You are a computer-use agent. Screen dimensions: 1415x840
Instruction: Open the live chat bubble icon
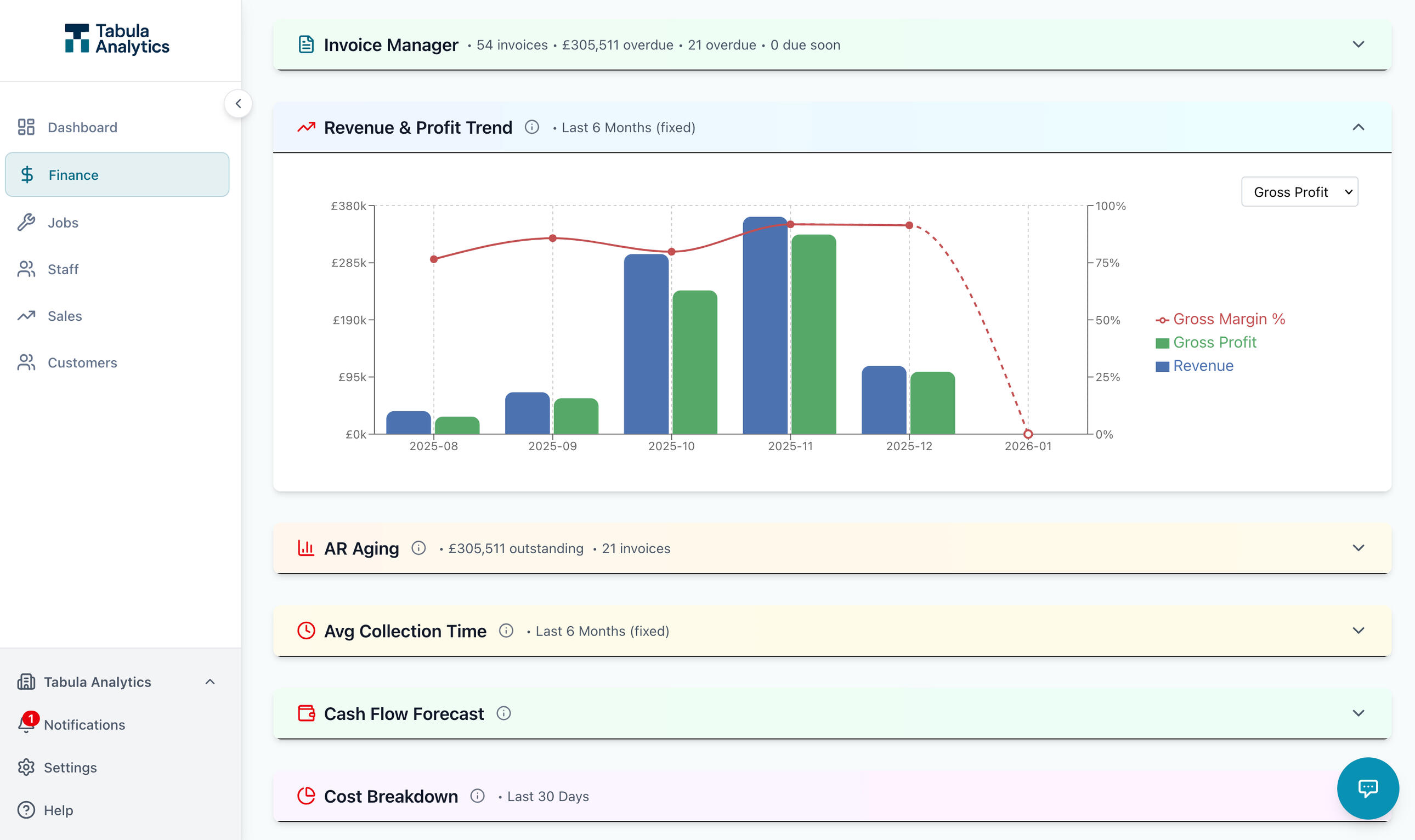1367,788
